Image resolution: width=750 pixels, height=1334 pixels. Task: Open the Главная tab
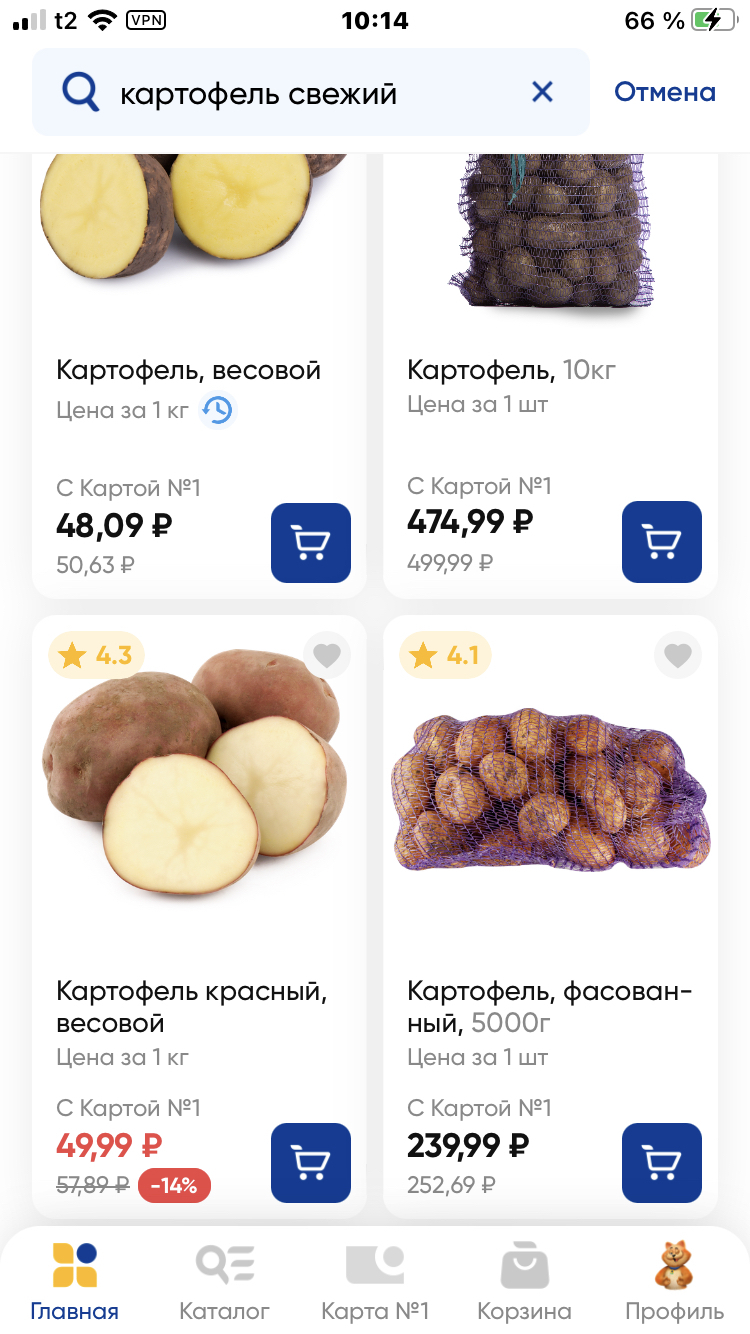point(75,1281)
